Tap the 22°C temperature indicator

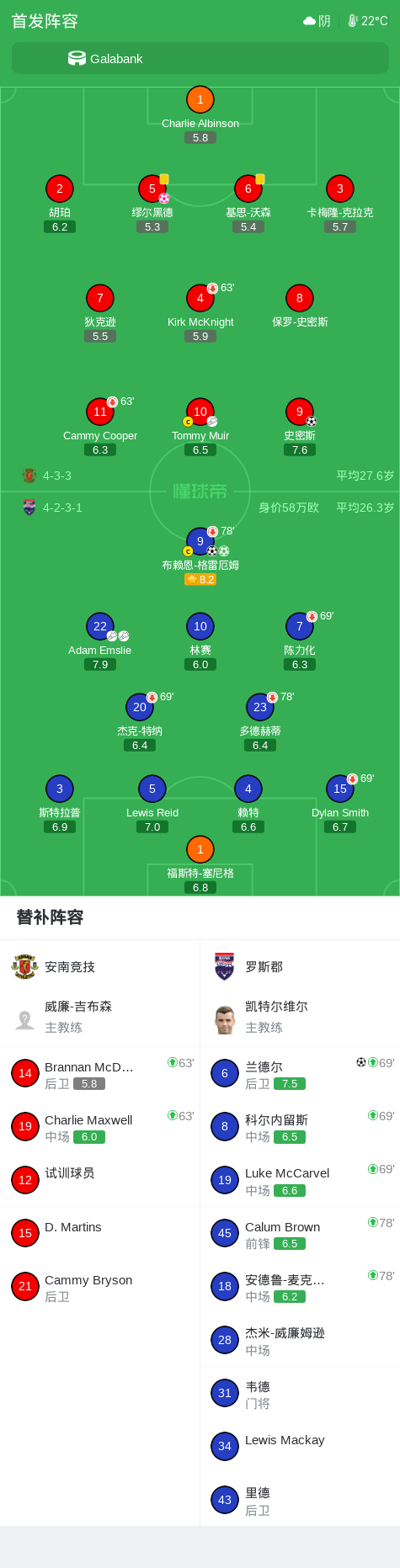click(368, 21)
